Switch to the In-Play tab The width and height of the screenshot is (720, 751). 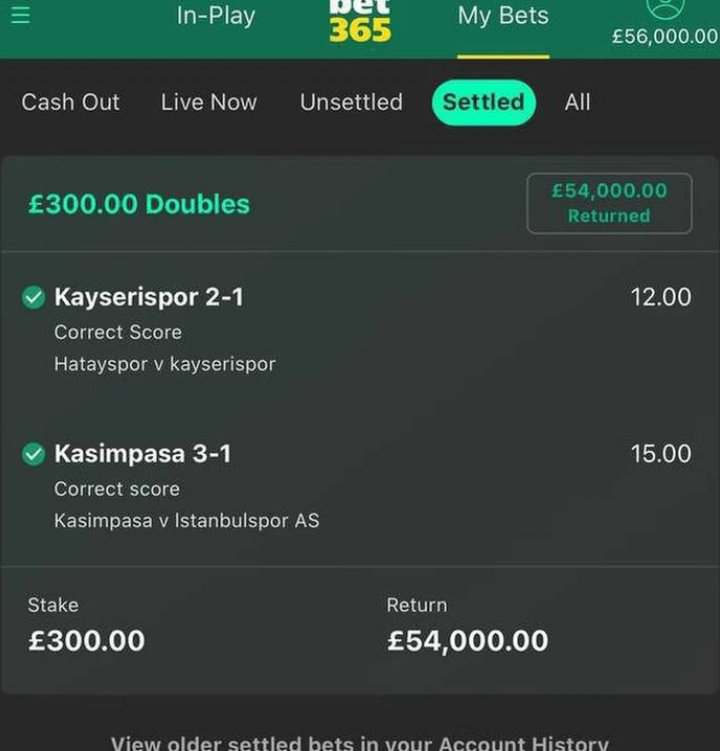point(216,16)
